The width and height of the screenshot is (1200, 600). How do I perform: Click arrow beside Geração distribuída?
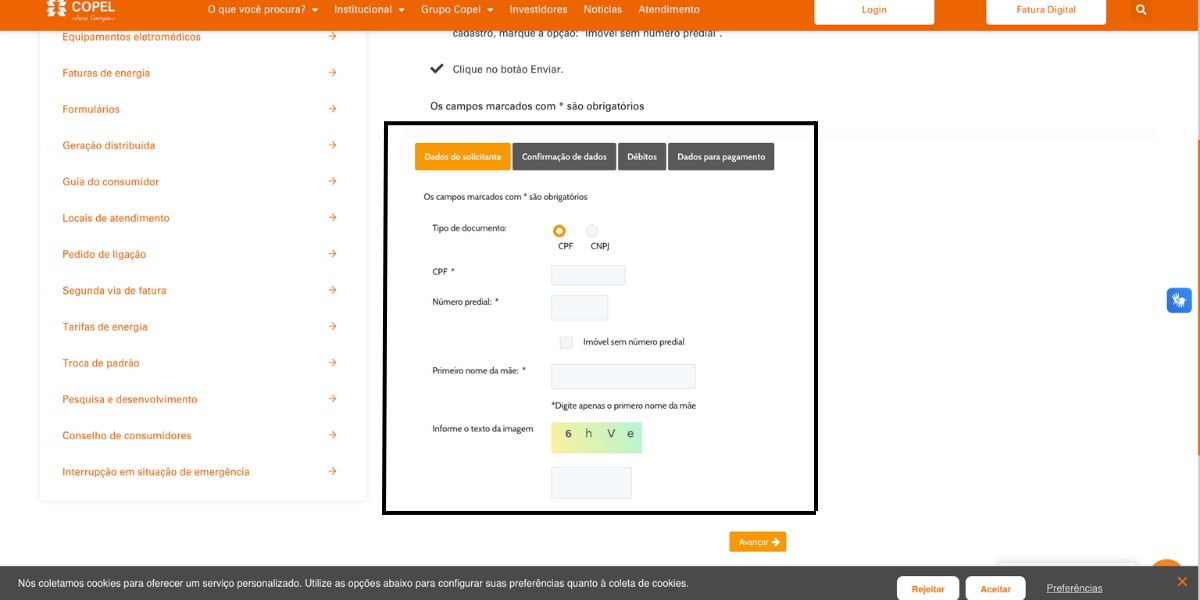tap(332, 145)
